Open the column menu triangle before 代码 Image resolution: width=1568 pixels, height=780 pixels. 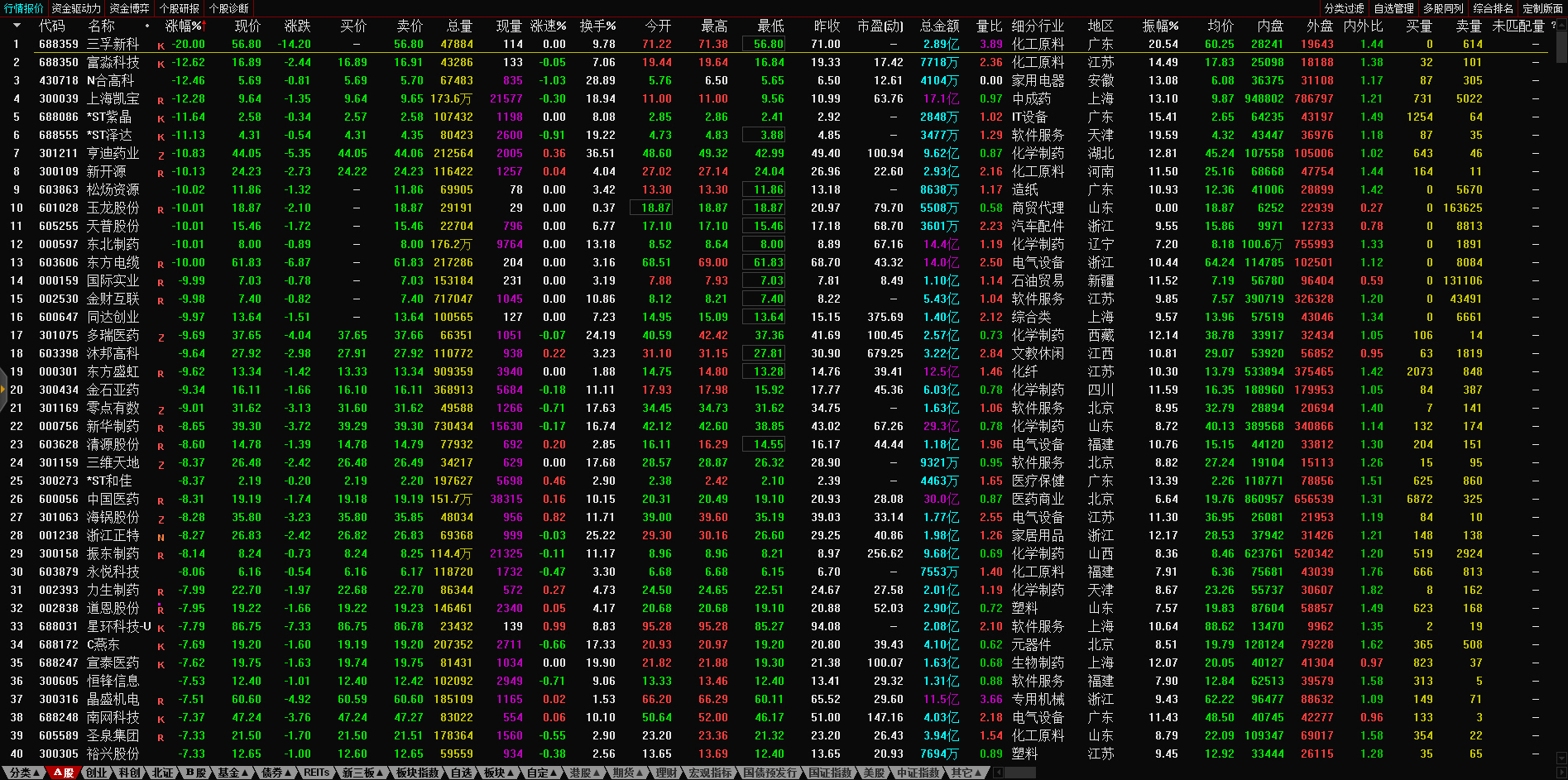pyautogui.click(x=16, y=26)
